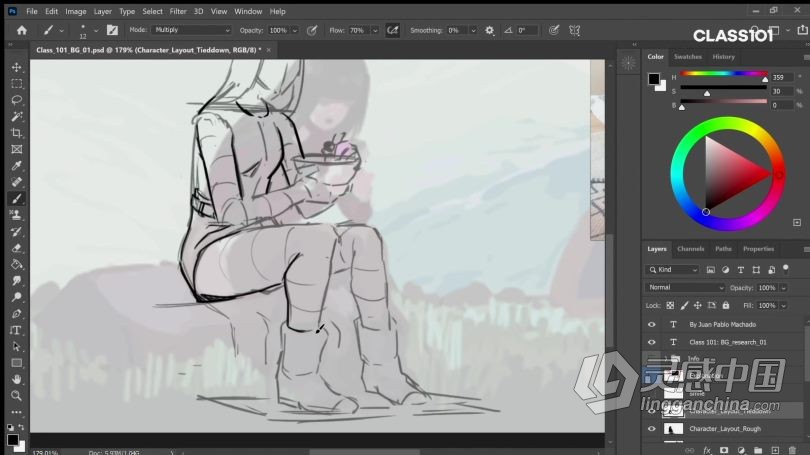Open the Filter menu
The height and width of the screenshot is (455, 810).
click(x=178, y=11)
